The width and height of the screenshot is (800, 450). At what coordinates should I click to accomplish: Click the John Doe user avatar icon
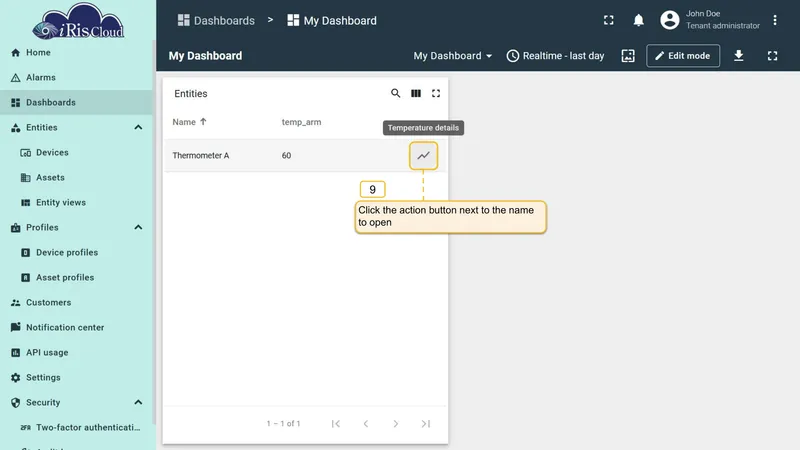[670, 20]
